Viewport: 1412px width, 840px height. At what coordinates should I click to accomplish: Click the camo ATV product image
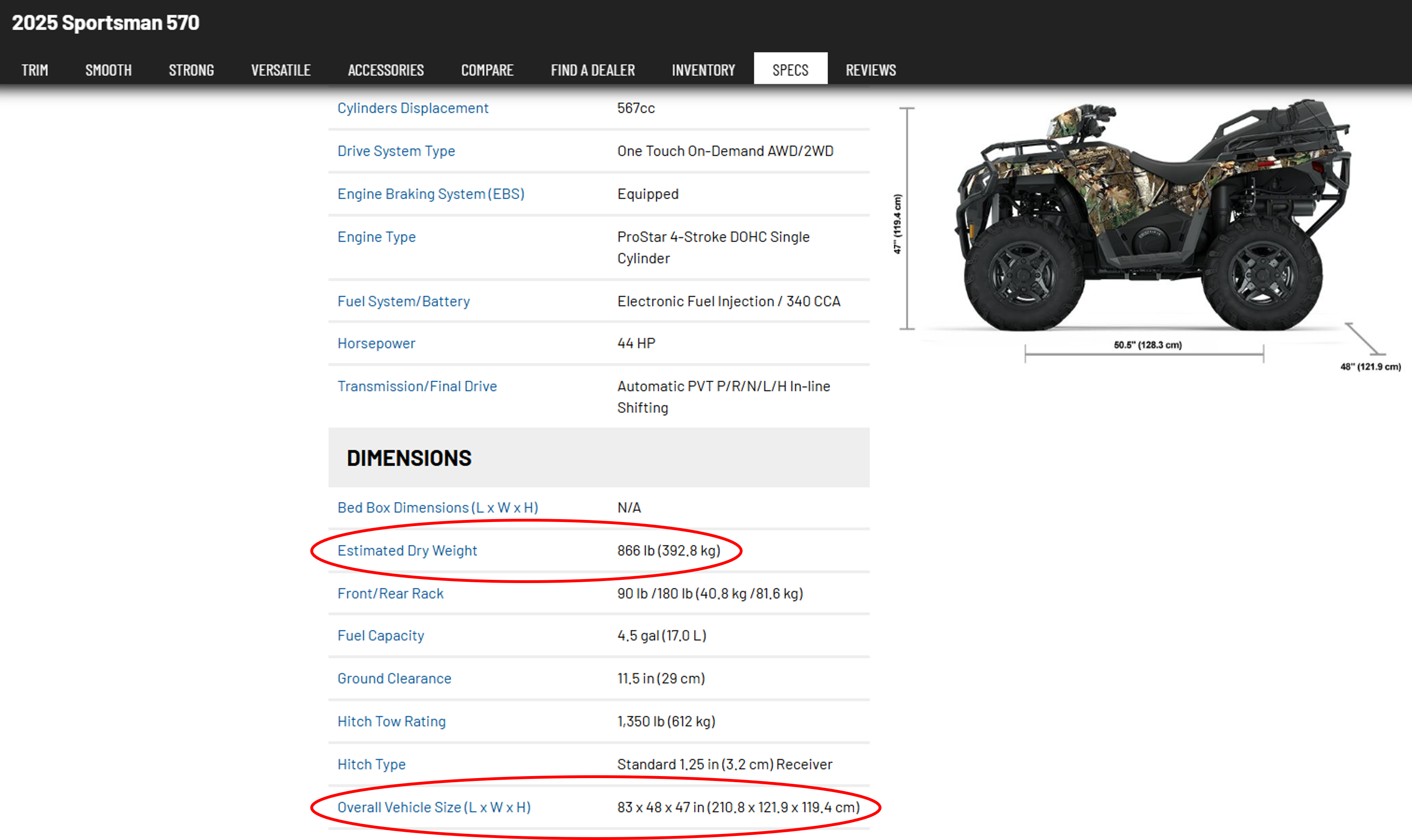[1153, 215]
